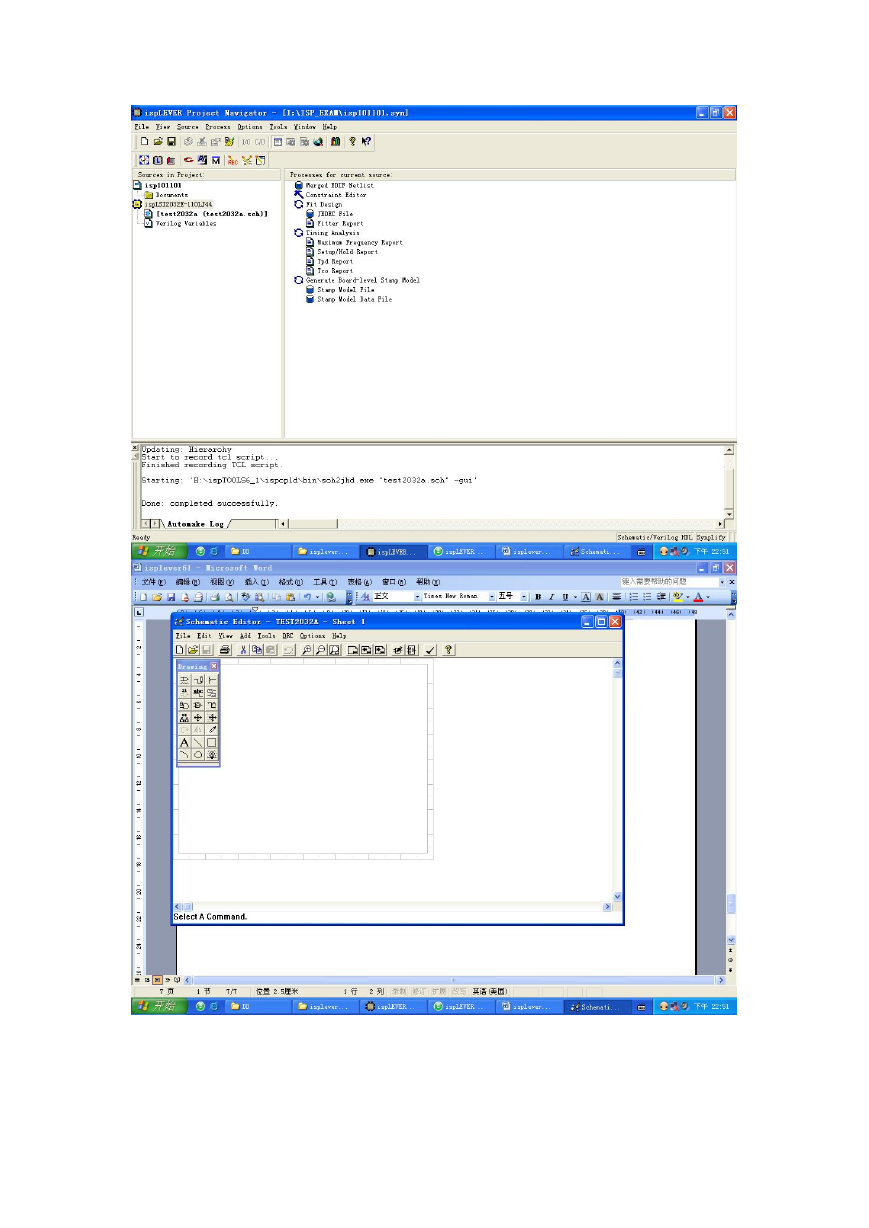This screenshot has height=1228, width=869.
Task: Open the DRC menu in Schematic Editor
Action: click(x=287, y=636)
